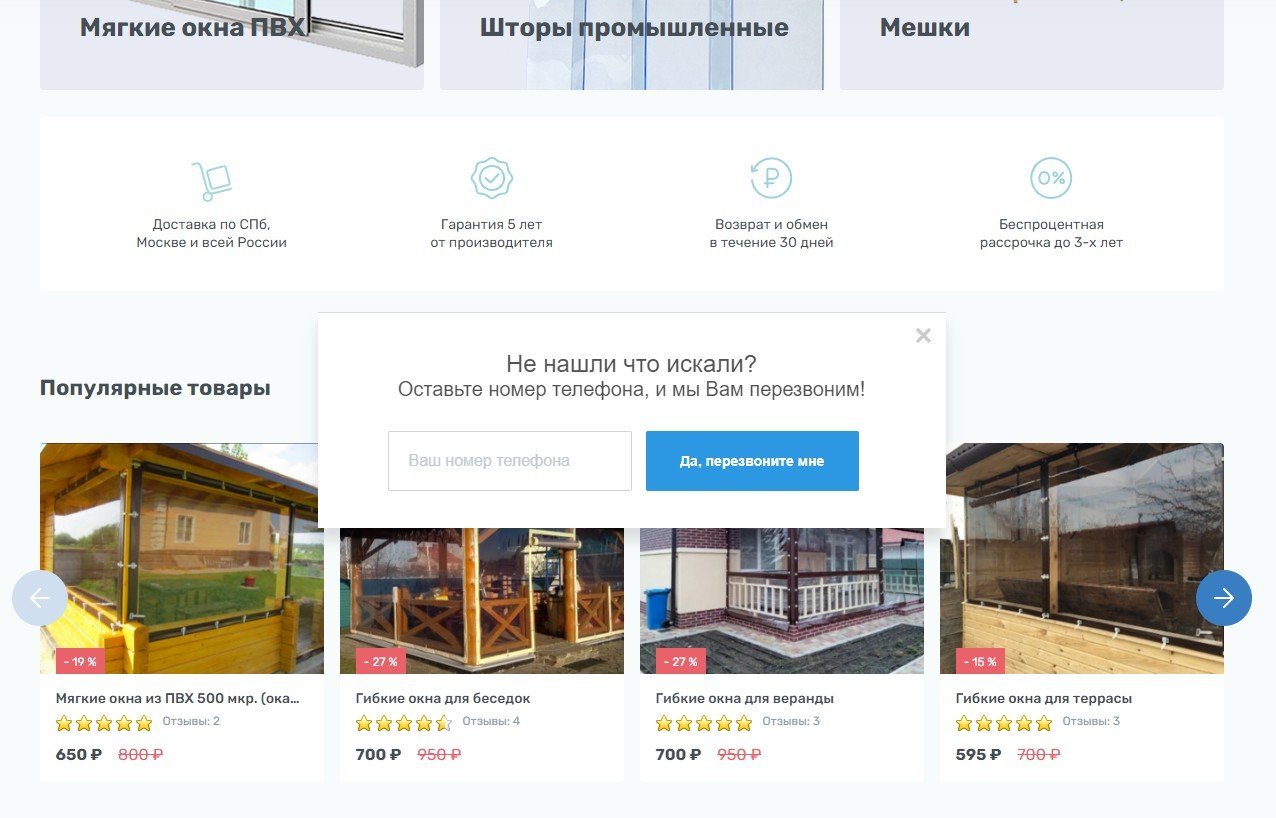Click the ruble return and exchange icon
The image size is (1276, 818).
coord(771,178)
